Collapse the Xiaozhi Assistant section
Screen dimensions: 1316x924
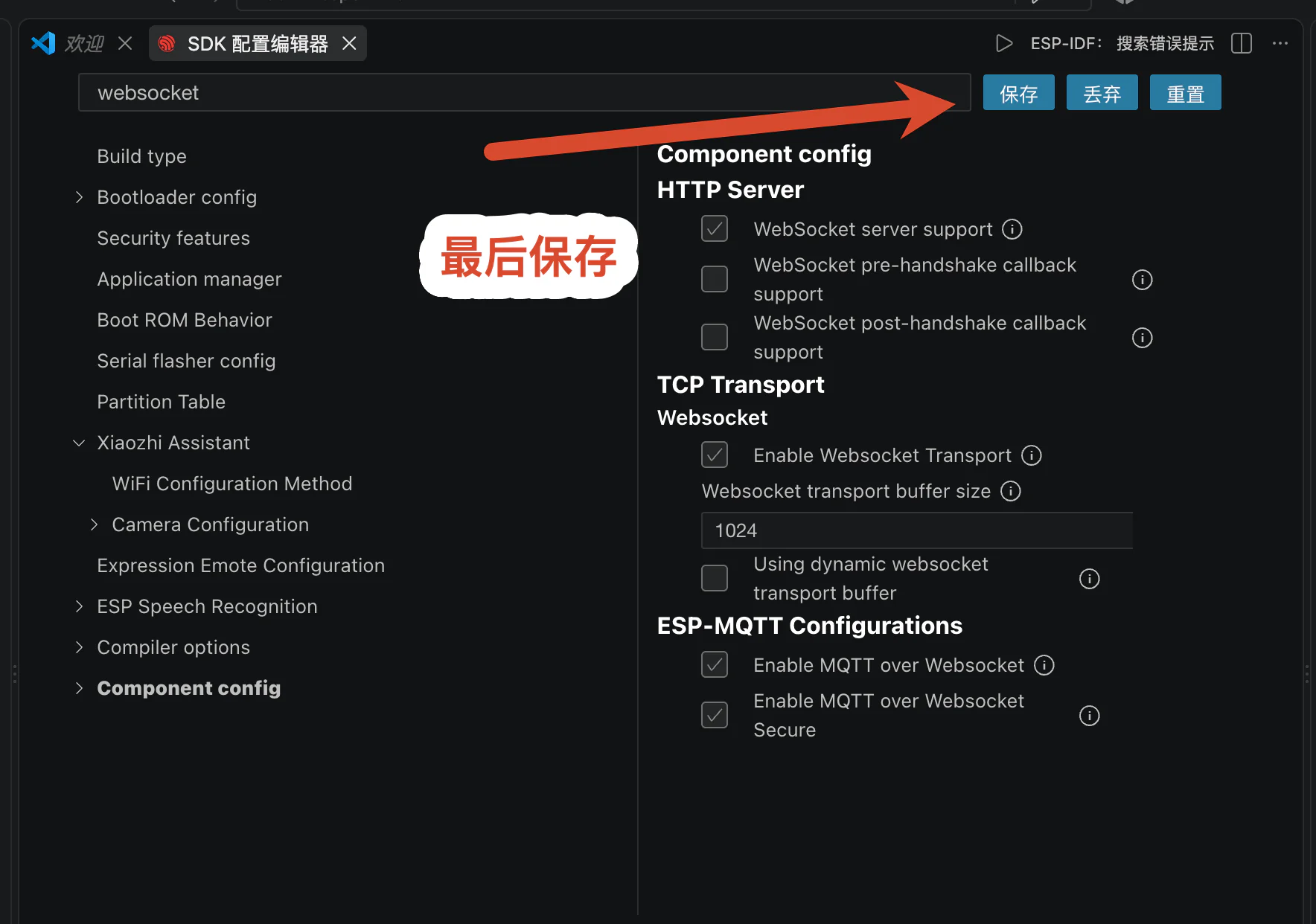(79, 443)
